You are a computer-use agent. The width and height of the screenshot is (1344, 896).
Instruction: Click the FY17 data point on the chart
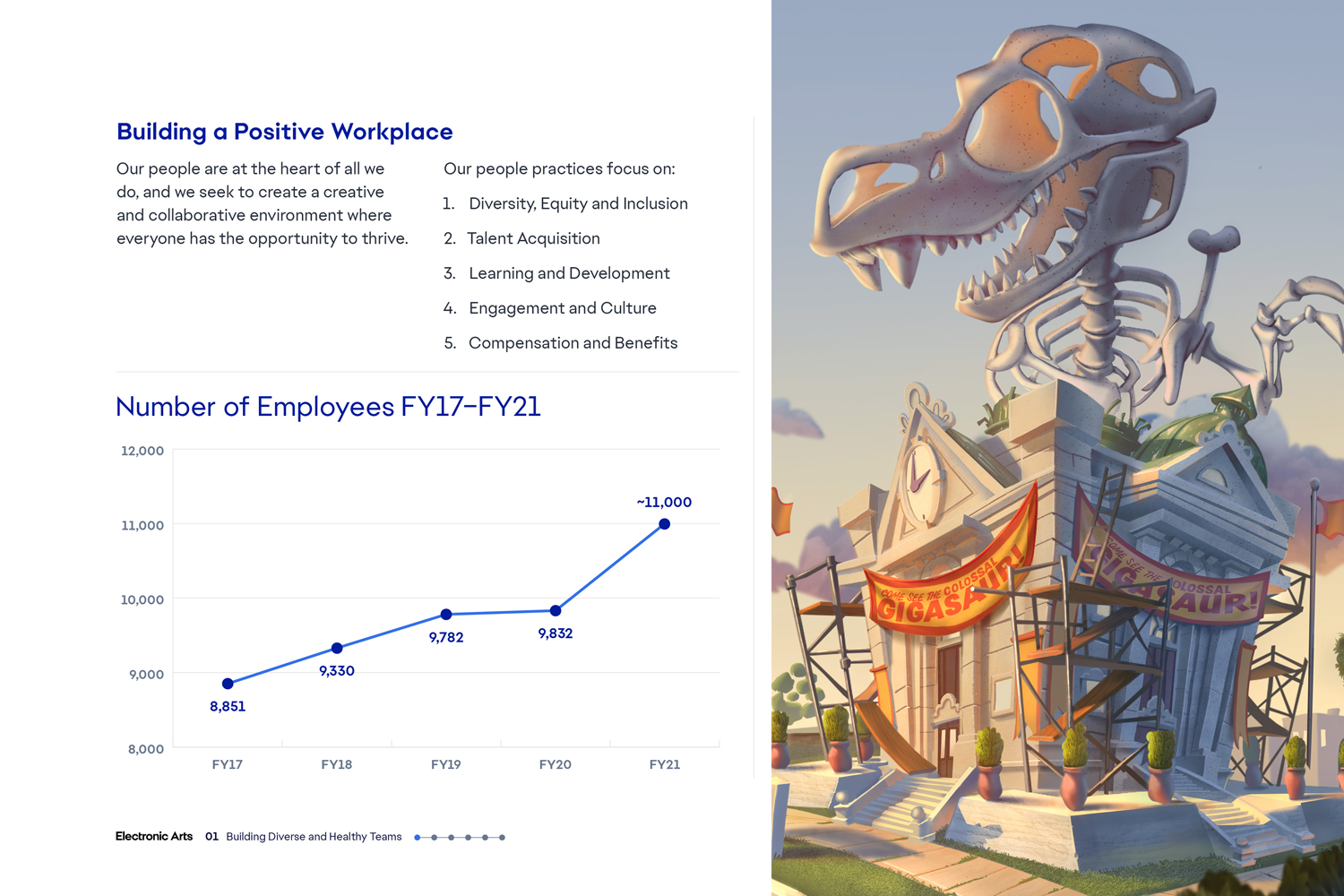(x=228, y=684)
